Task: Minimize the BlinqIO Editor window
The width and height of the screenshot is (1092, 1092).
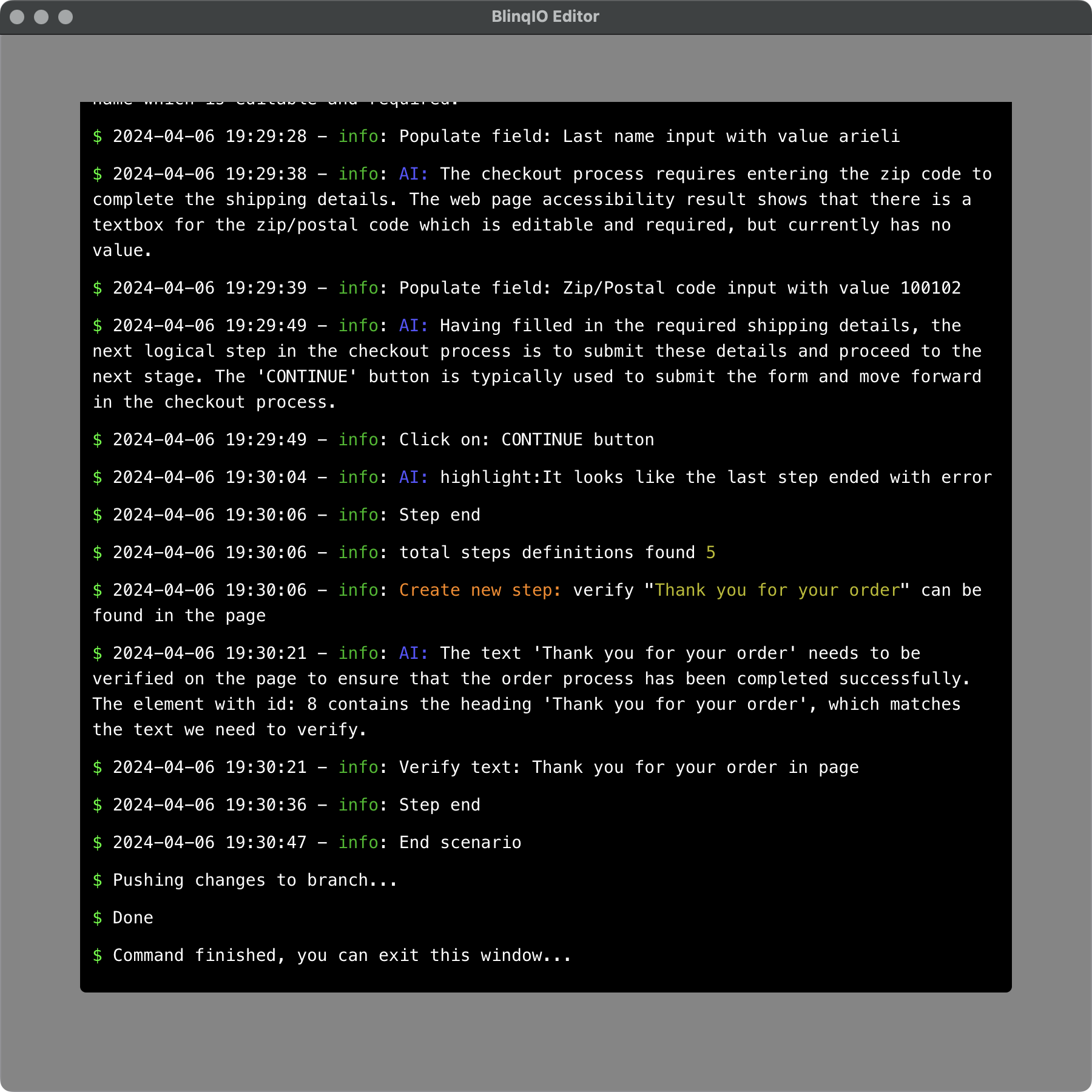Action: [41, 17]
